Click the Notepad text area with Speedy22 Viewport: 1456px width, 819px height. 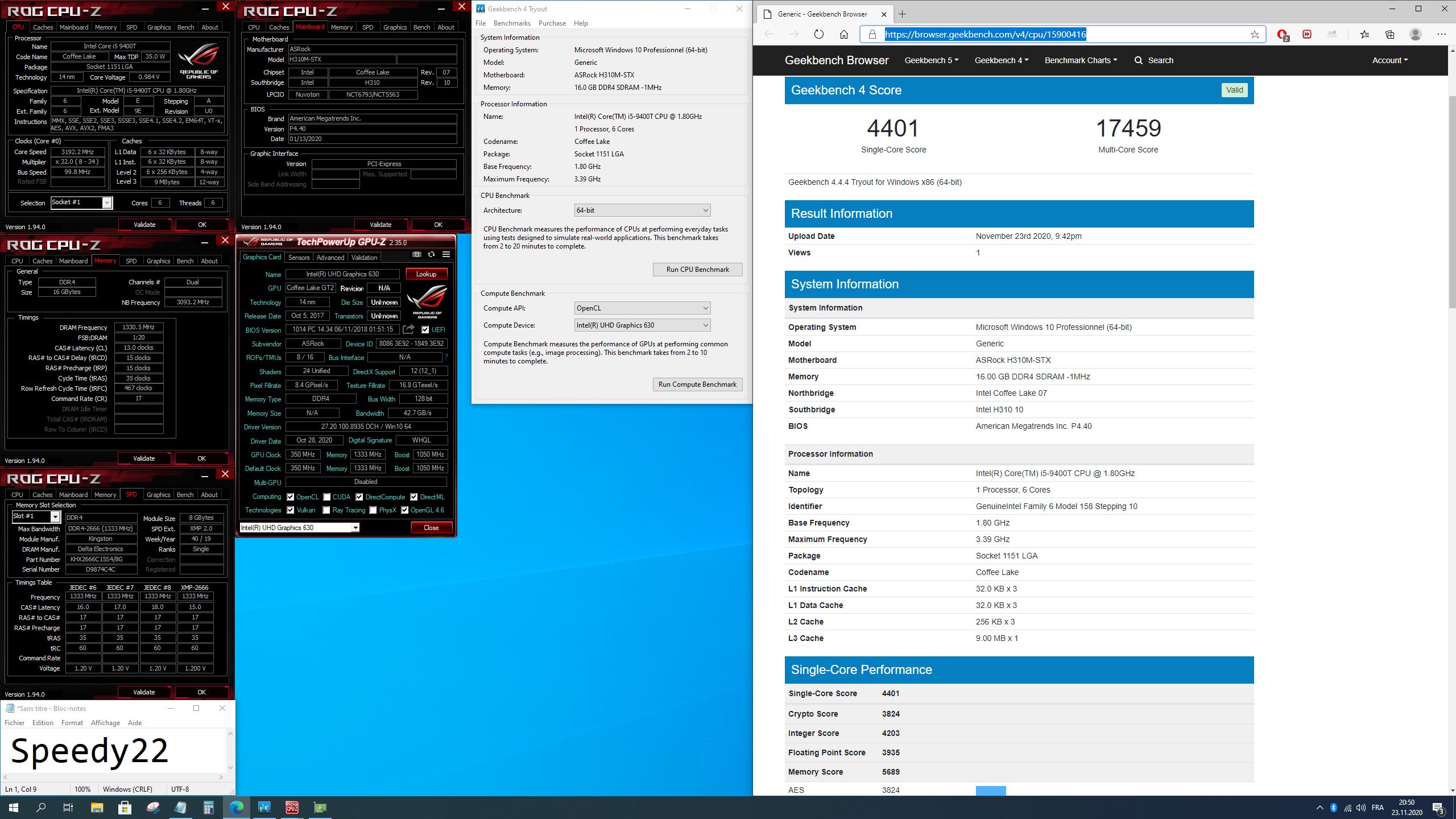(x=114, y=750)
